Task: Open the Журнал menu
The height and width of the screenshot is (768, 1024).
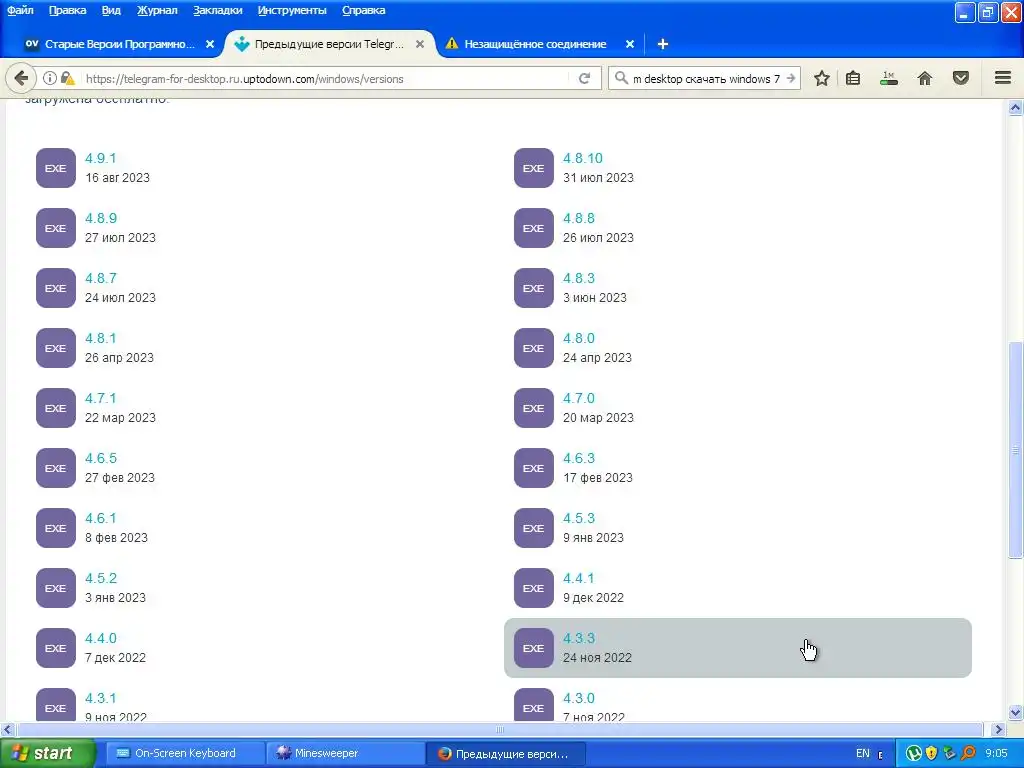Action: click(157, 10)
